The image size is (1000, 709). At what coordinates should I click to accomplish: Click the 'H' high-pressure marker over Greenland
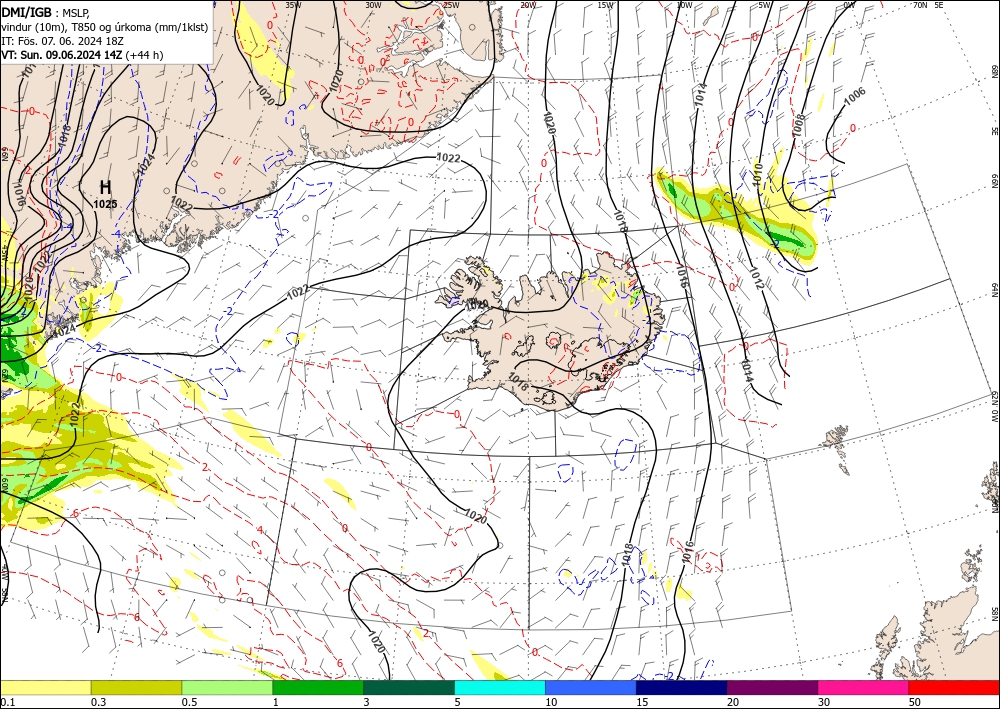point(105,187)
